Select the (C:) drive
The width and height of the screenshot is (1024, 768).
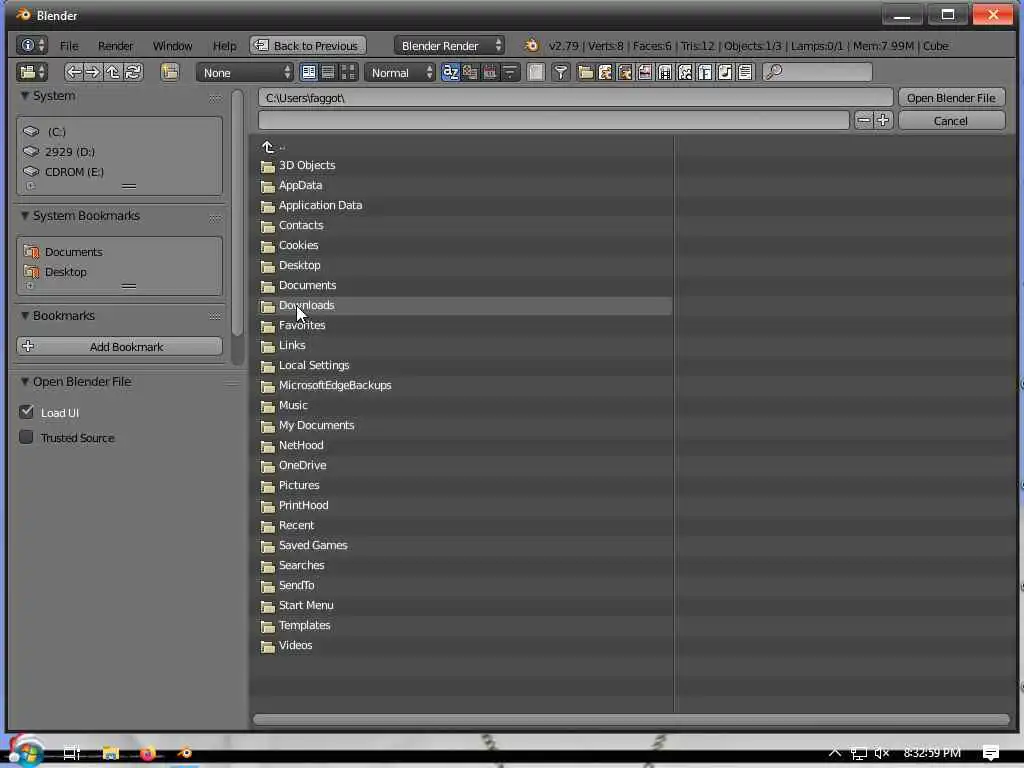coord(120,131)
